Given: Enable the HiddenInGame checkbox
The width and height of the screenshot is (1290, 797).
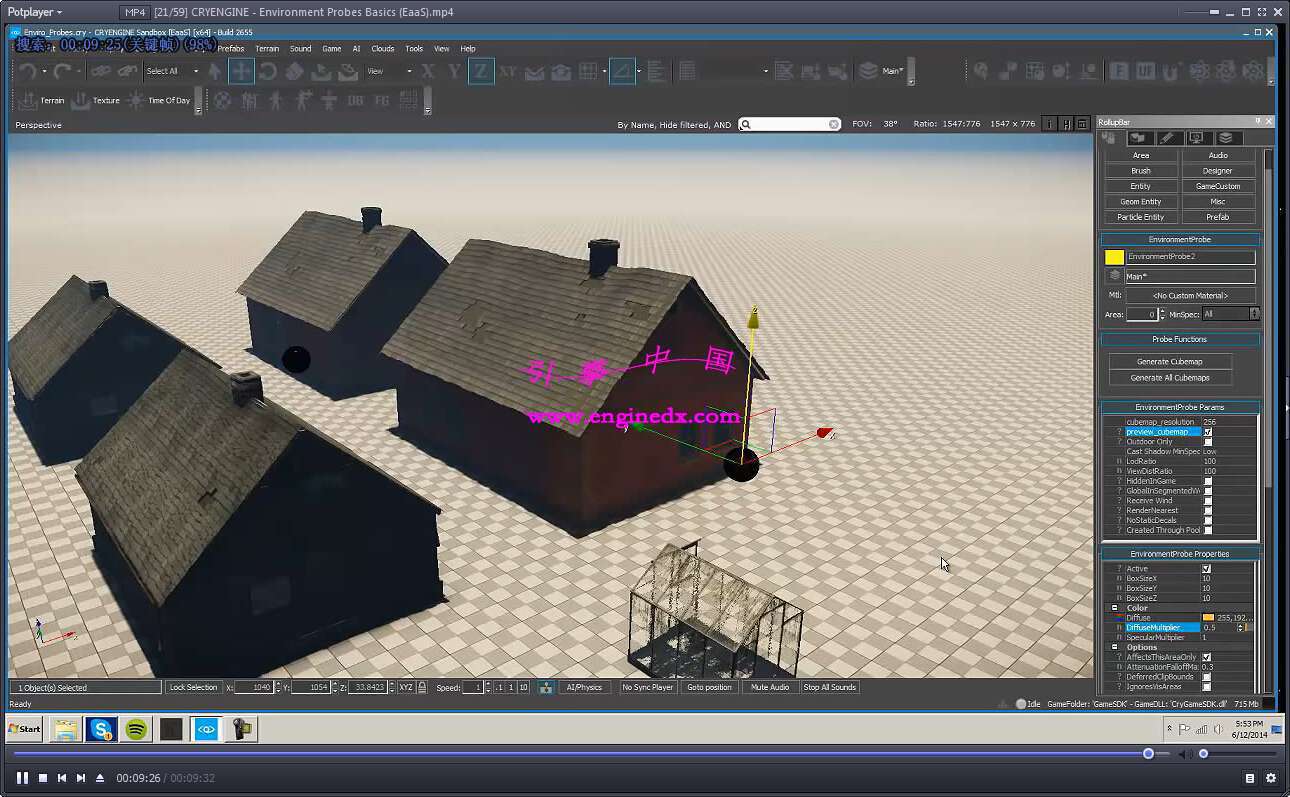Looking at the screenshot, I should (1208, 481).
